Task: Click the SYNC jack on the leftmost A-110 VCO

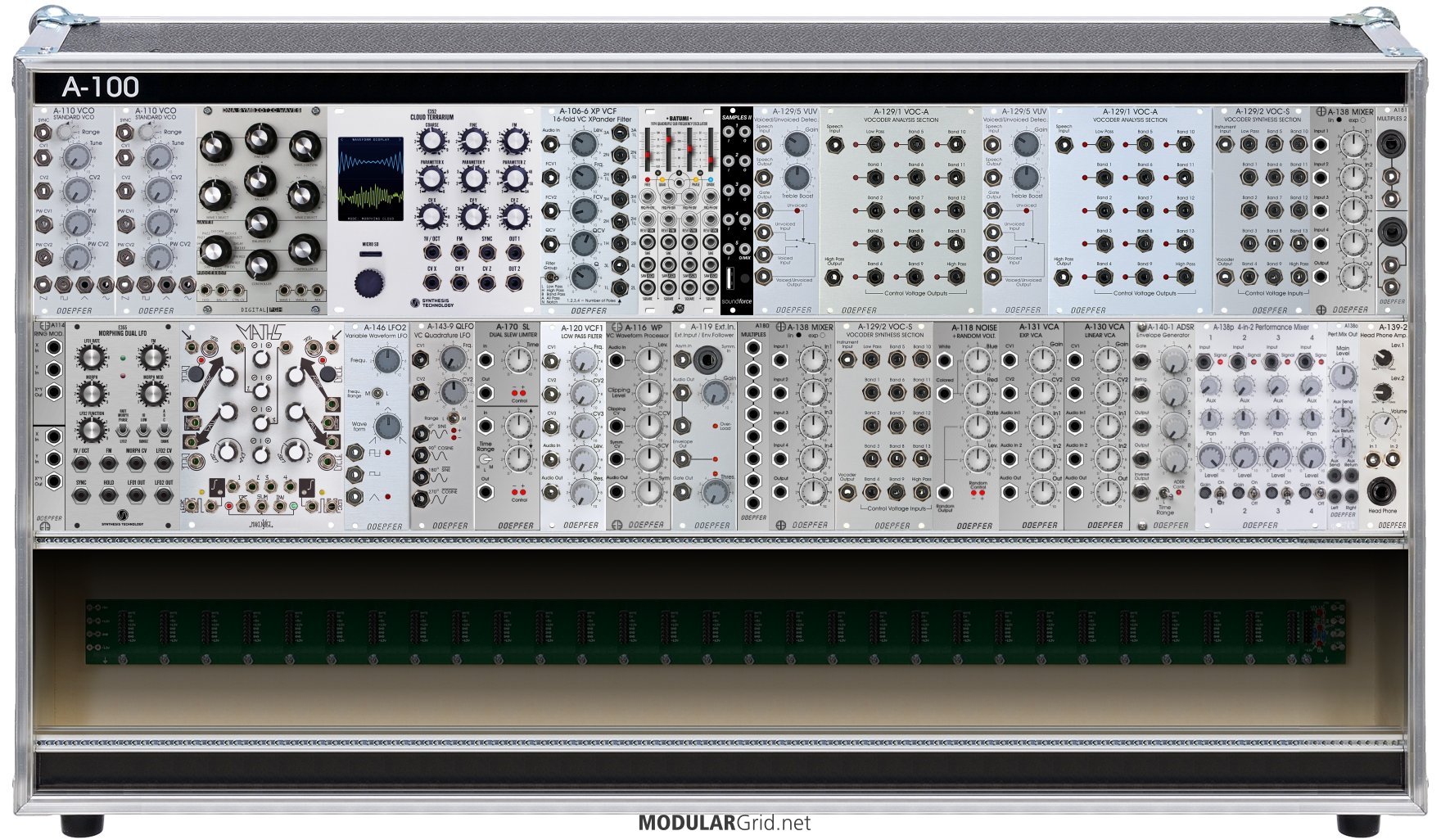Action: point(43,133)
